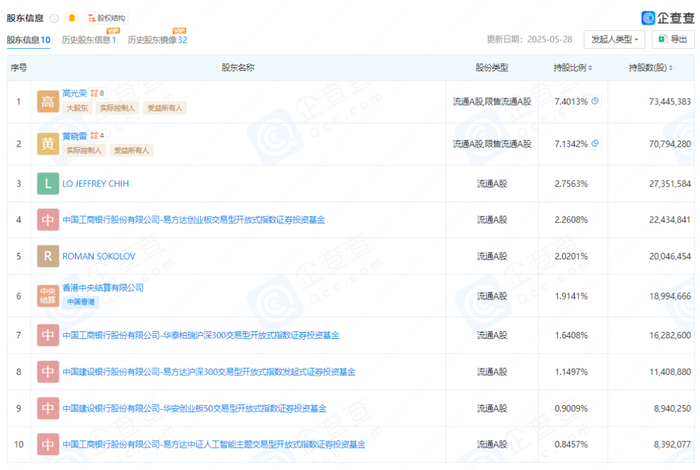The image size is (700, 470).
Task: Click 受益所有人 tag under 黄晓雷
Action: [131, 150]
